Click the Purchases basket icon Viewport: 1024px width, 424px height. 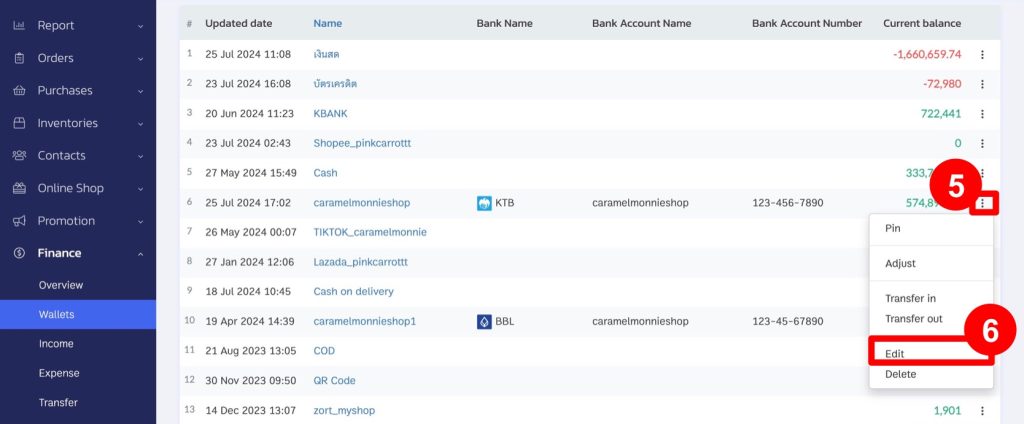[x=19, y=91]
